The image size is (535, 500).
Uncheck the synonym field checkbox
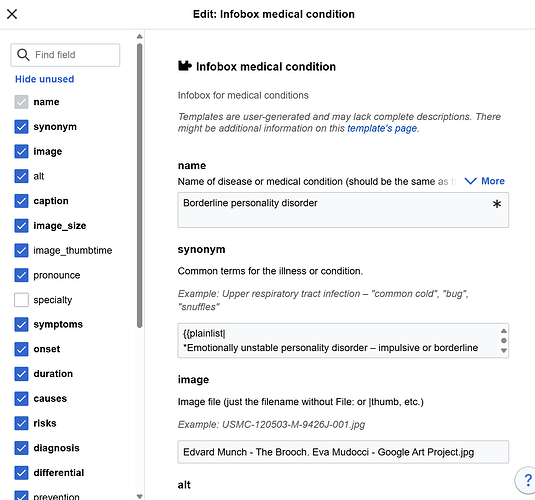point(21,127)
